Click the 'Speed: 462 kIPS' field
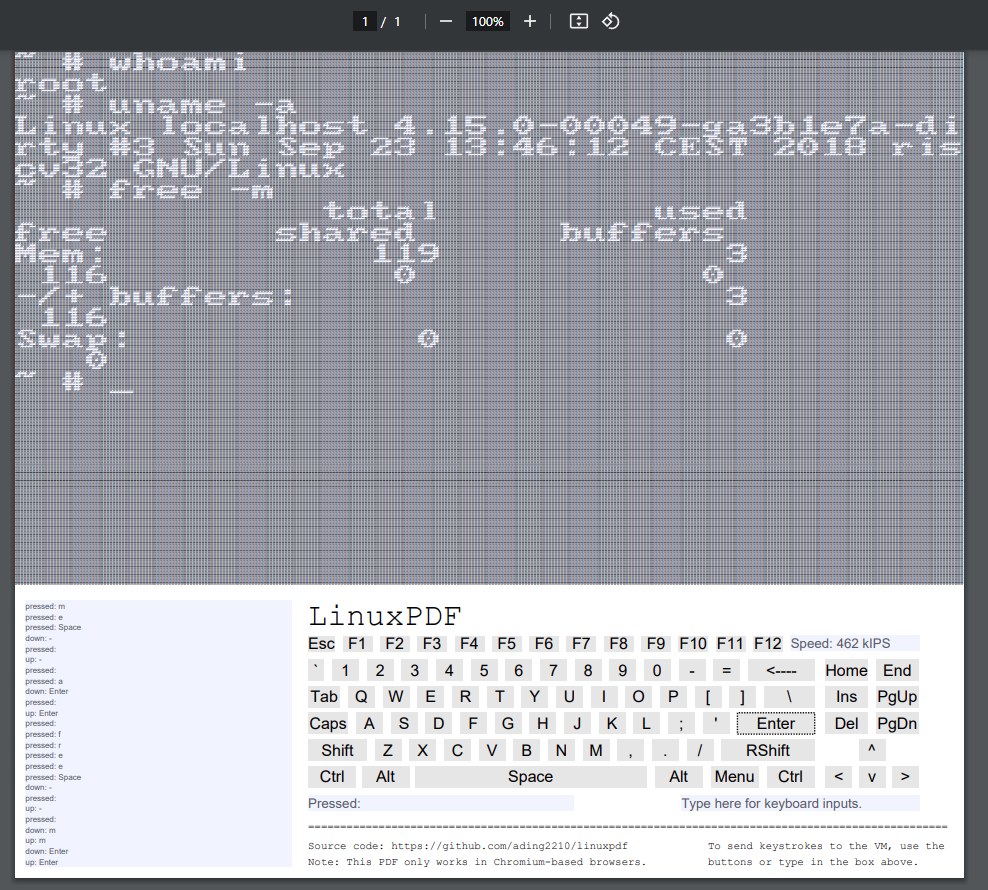The image size is (988, 890). [854, 644]
